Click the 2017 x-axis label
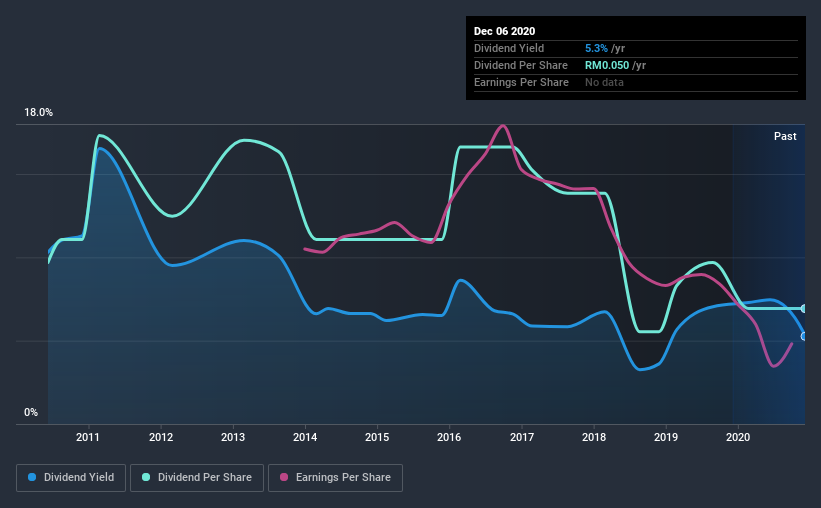Image resolution: width=821 pixels, height=508 pixels. tap(522, 437)
